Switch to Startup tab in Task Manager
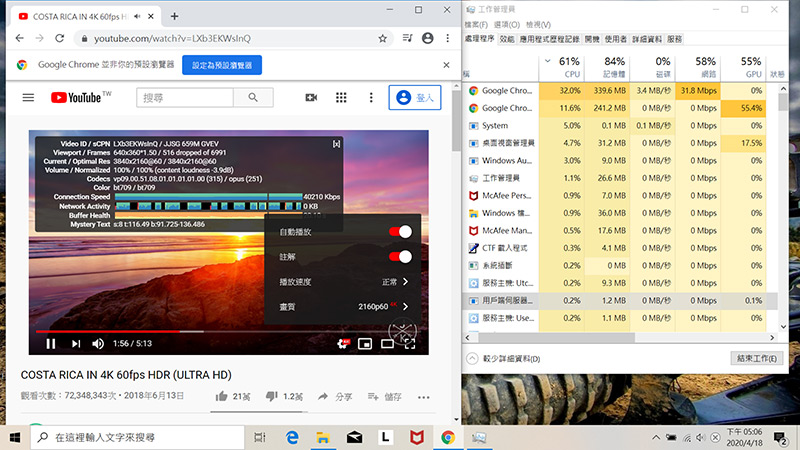The width and height of the screenshot is (800, 450). (592, 39)
